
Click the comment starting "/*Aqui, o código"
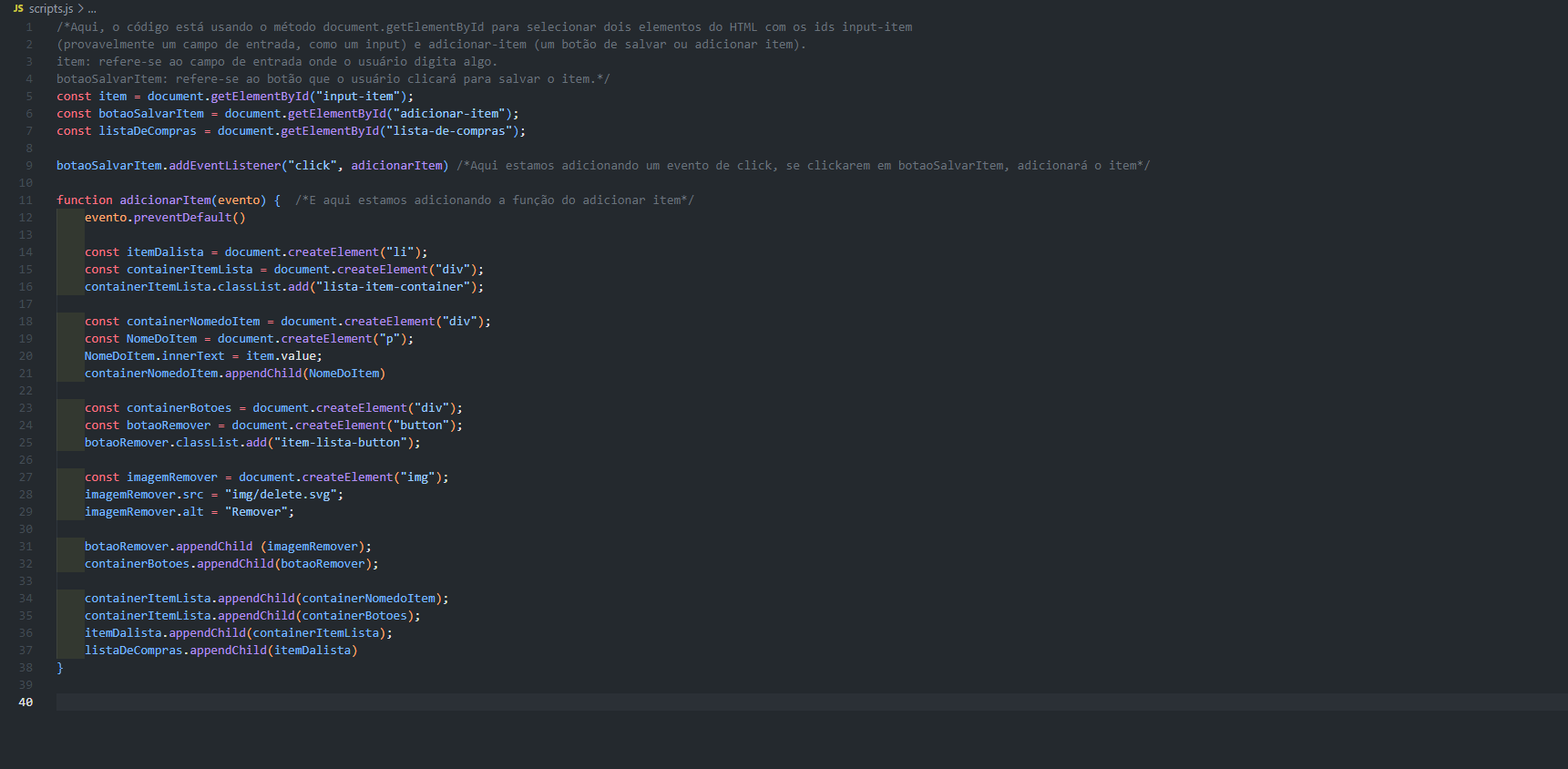coord(485,27)
